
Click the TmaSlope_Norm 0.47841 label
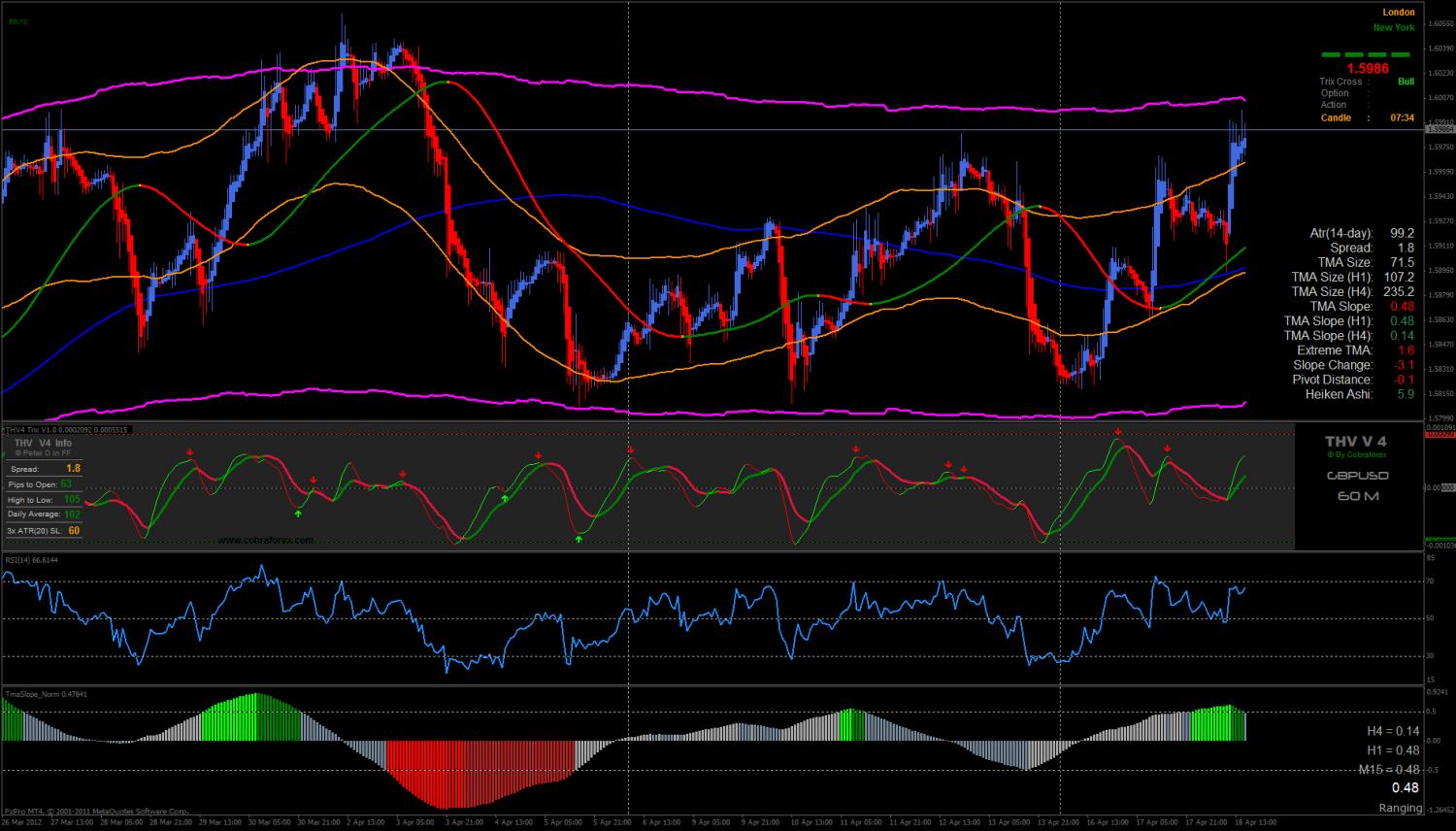pos(46,694)
